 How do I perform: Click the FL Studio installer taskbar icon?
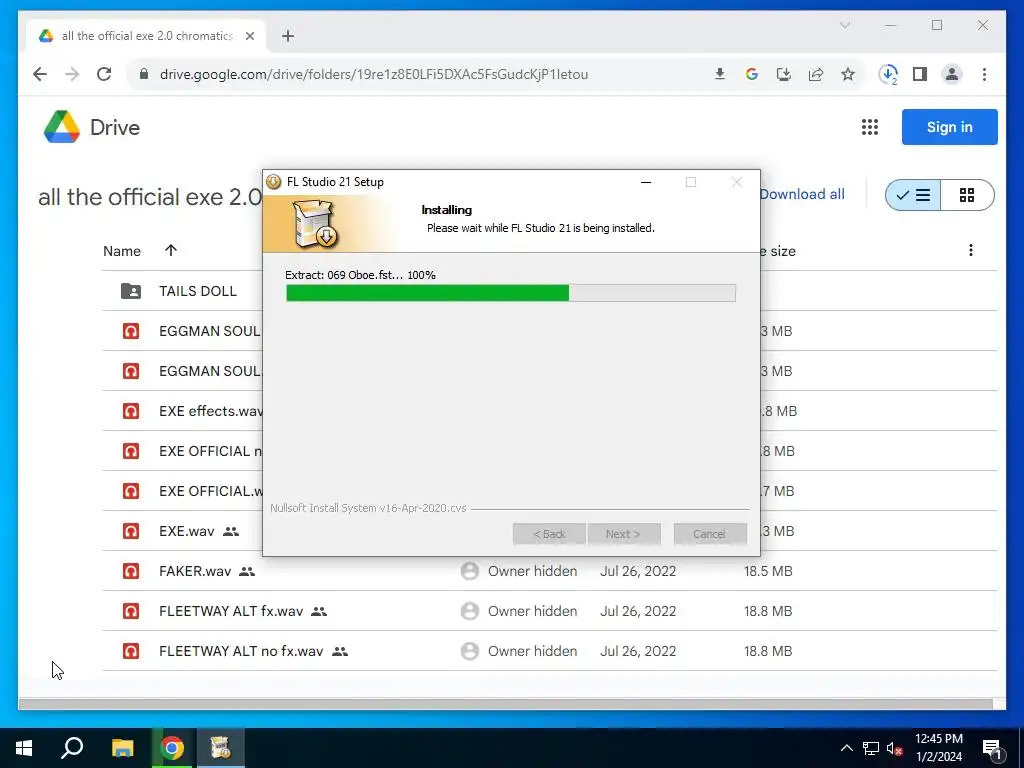pos(221,748)
